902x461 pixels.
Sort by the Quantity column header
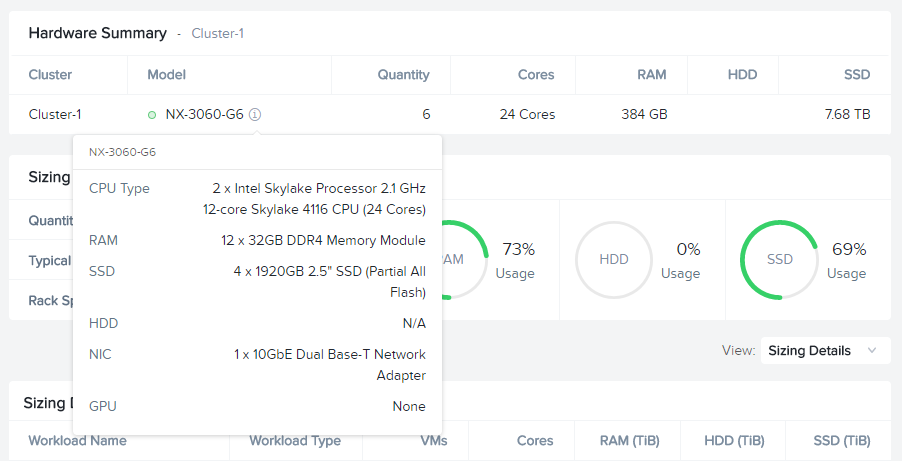coord(403,75)
